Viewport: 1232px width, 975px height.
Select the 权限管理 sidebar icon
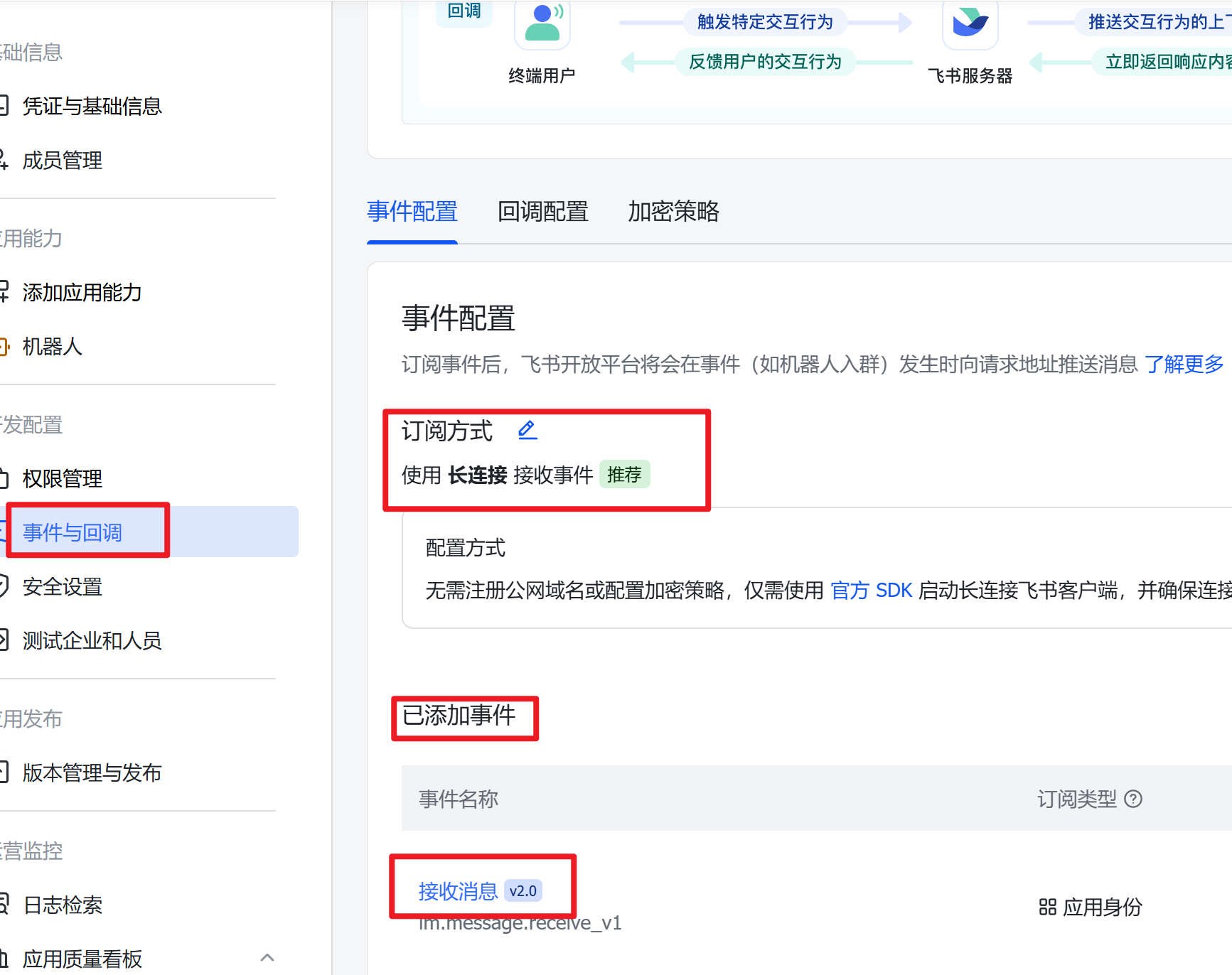pyautogui.click(x=4, y=478)
